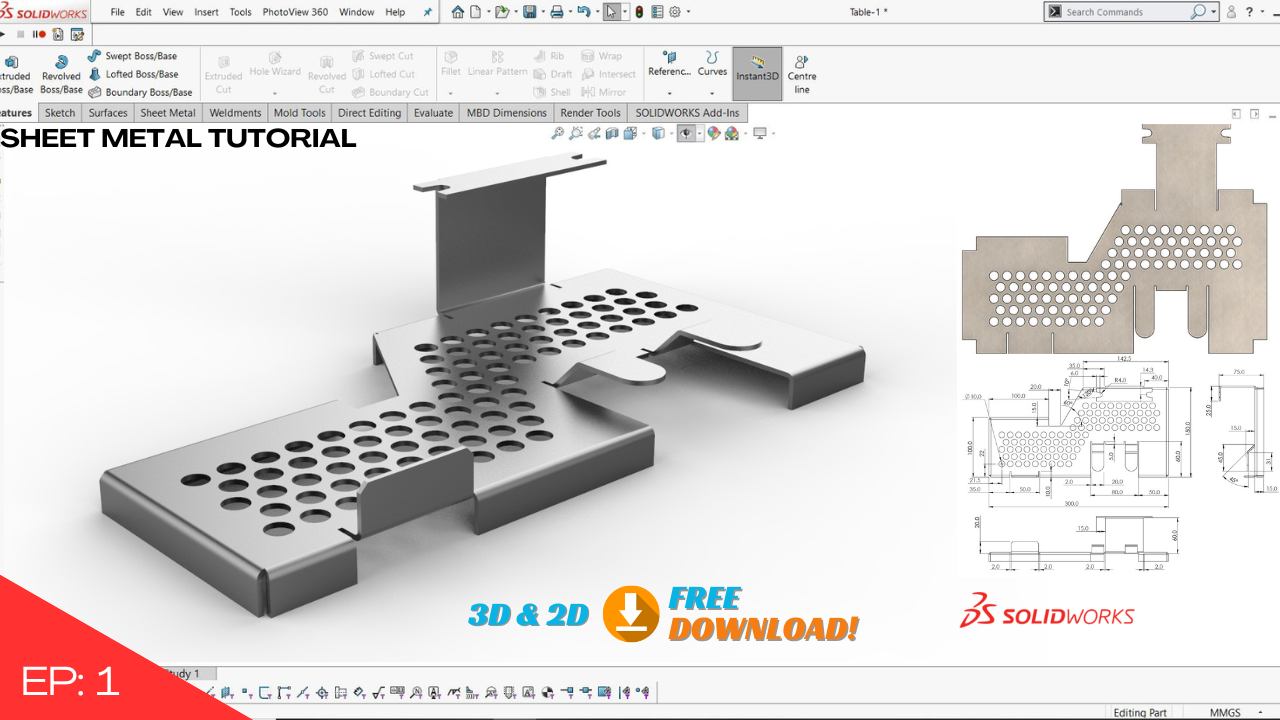Click the Undo arrow icon

tap(584, 12)
